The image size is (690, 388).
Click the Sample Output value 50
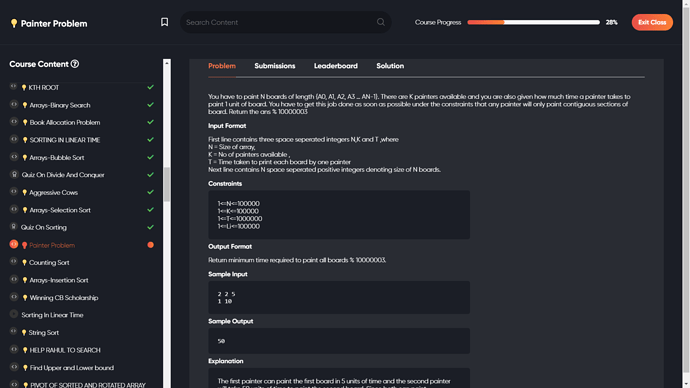point(221,341)
